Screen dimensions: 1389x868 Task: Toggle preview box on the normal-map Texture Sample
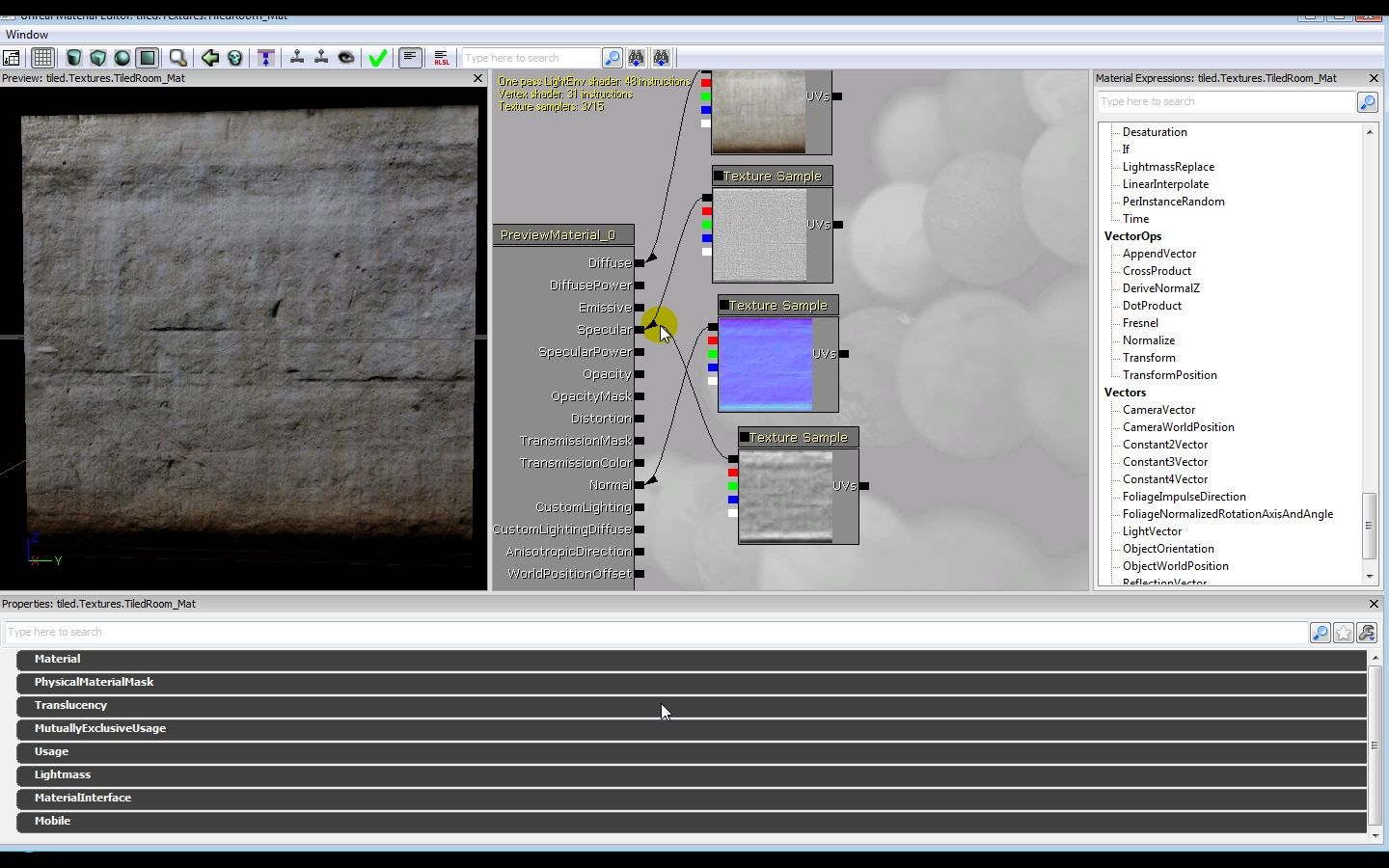[724, 306]
